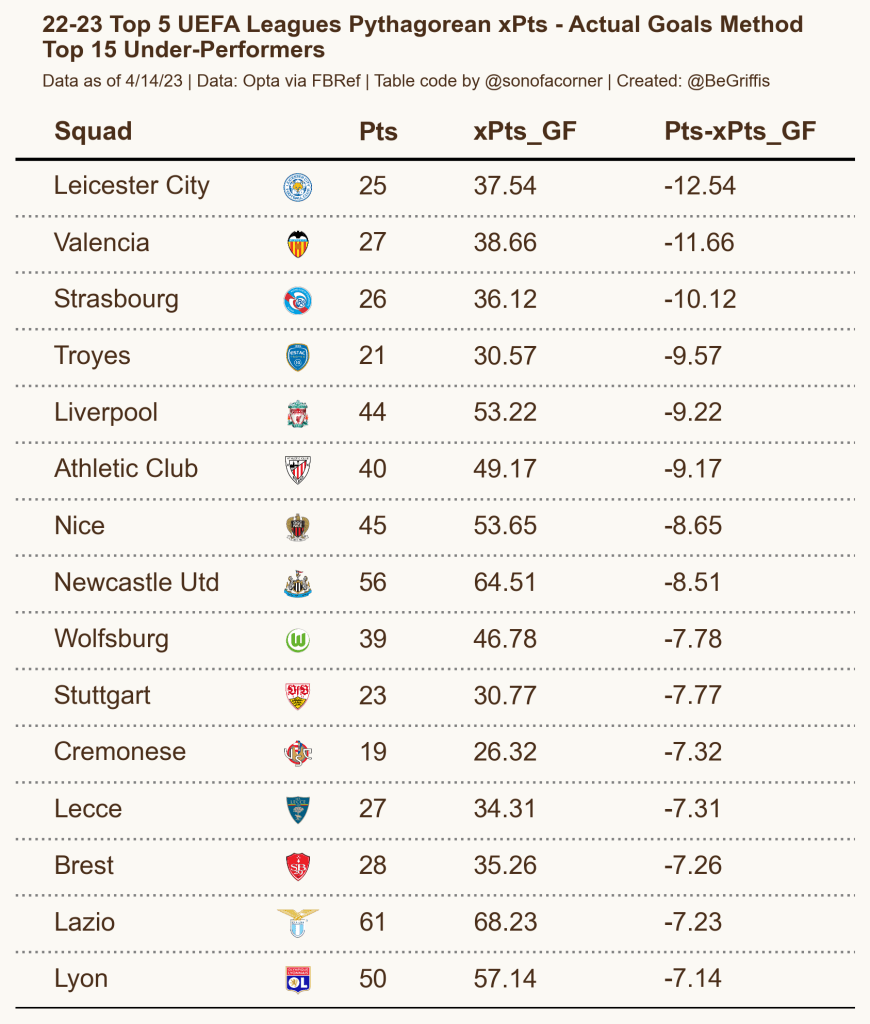Select the xPts_GF column header
The width and height of the screenshot is (870, 1024).
pyautogui.click(x=524, y=132)
